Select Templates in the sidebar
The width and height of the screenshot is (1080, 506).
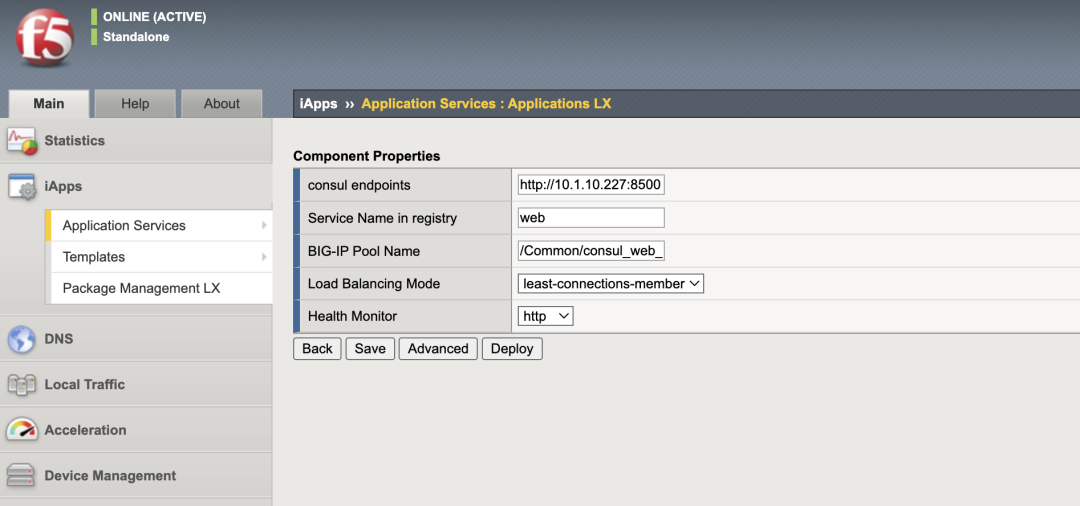pos(94,257)
